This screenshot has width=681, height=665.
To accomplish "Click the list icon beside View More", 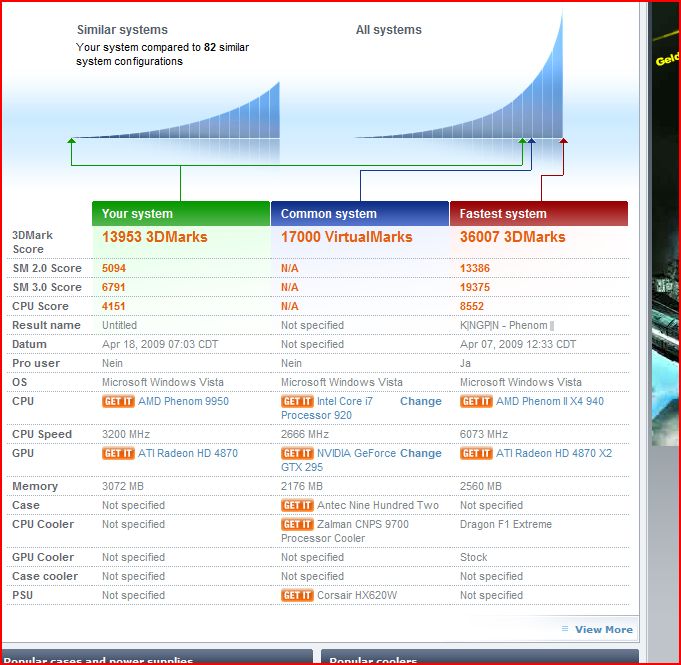I will coord(565,629).
